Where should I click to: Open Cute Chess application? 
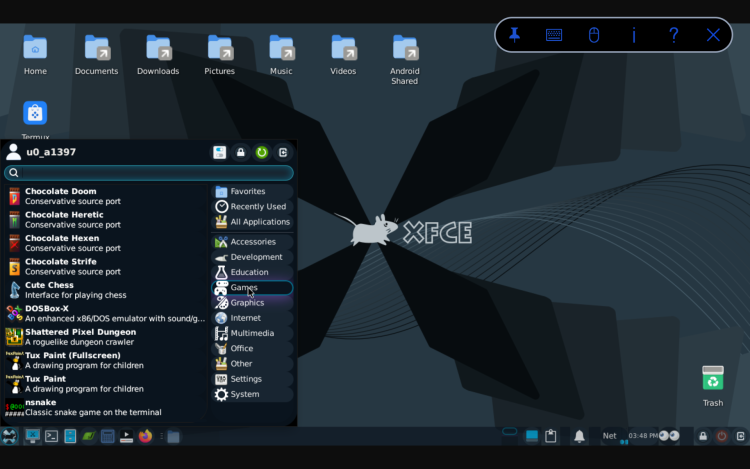click(x=106, y=290)
